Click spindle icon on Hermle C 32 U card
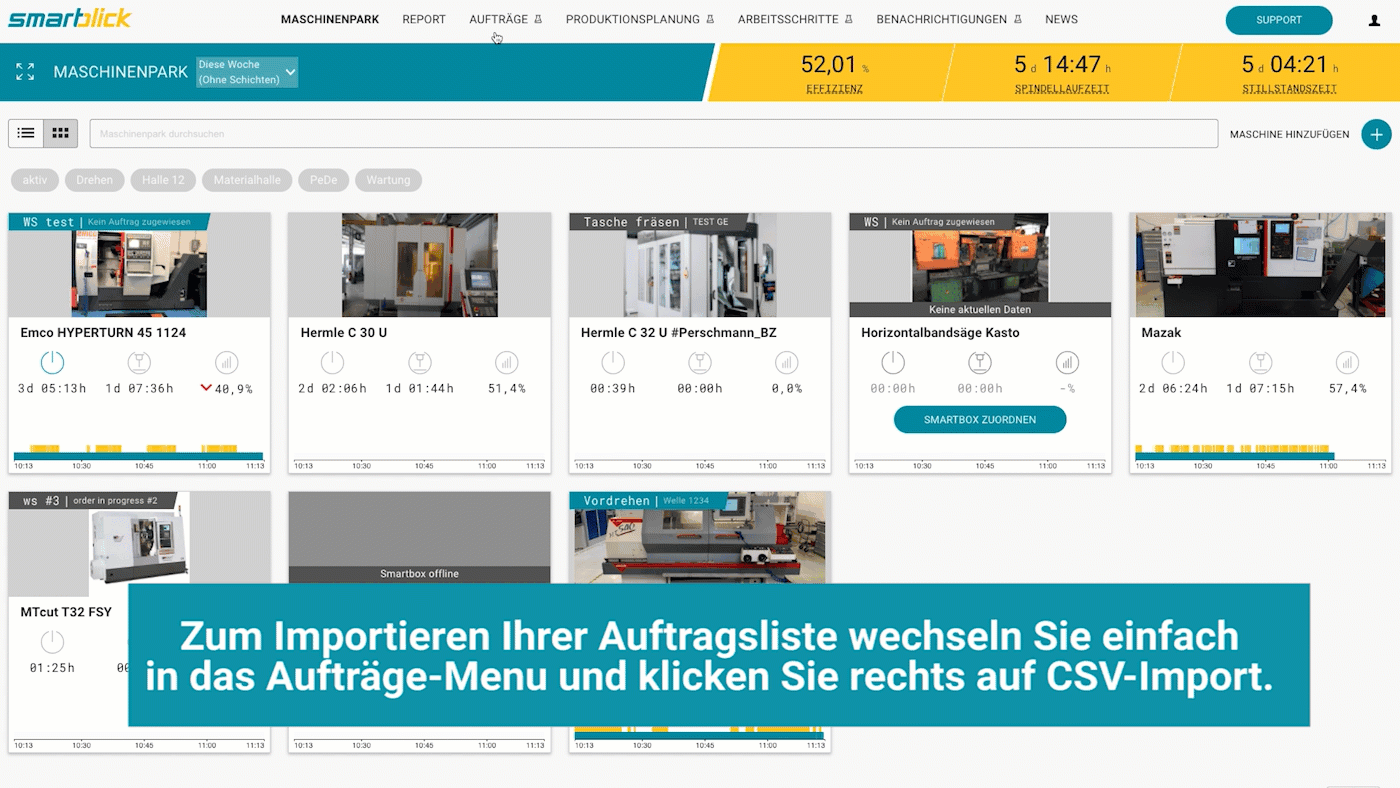 700,363
